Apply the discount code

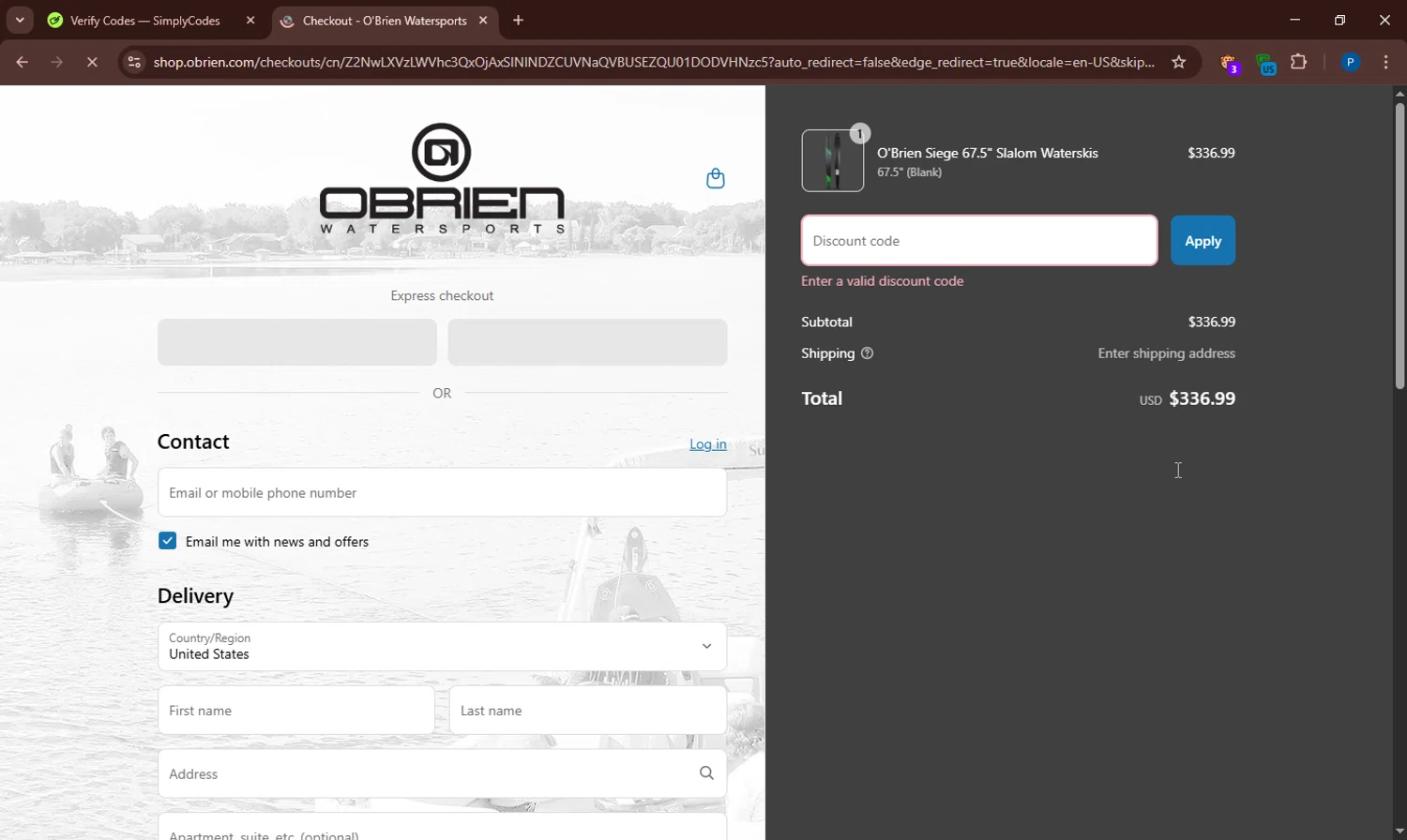coord(1203,240)
